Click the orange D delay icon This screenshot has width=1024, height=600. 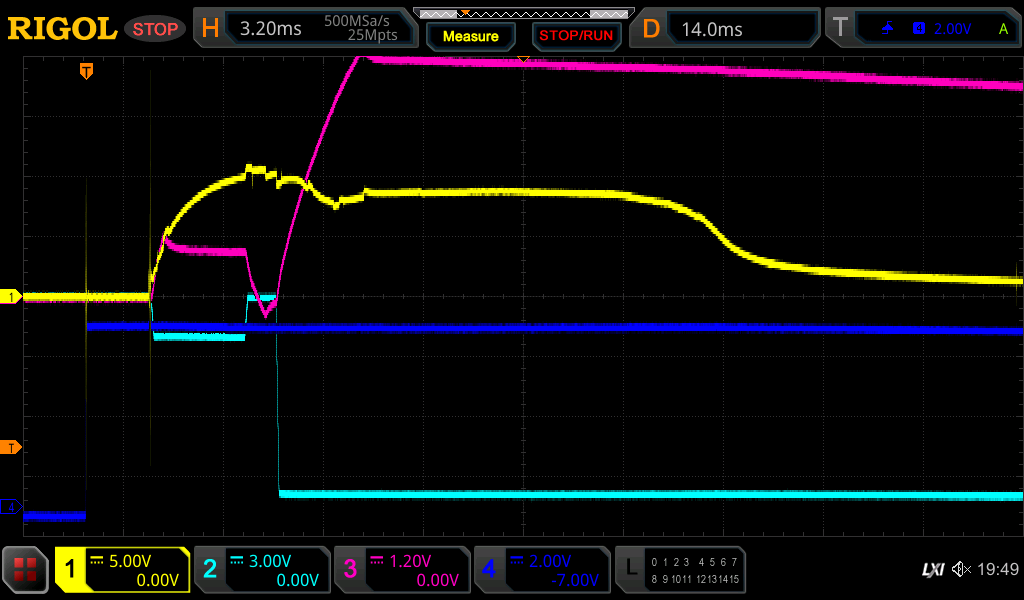click(x=651, y=29)
